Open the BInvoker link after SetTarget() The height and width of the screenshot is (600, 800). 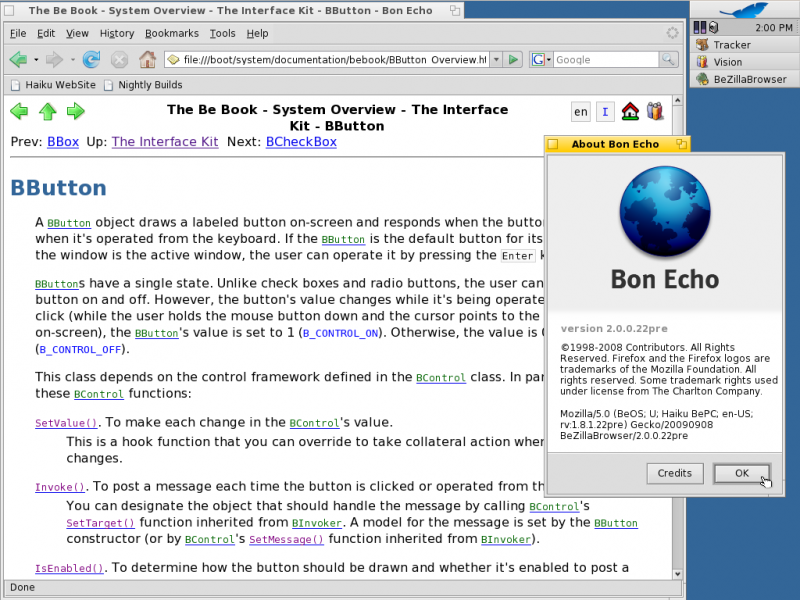[x=317, y=523]
